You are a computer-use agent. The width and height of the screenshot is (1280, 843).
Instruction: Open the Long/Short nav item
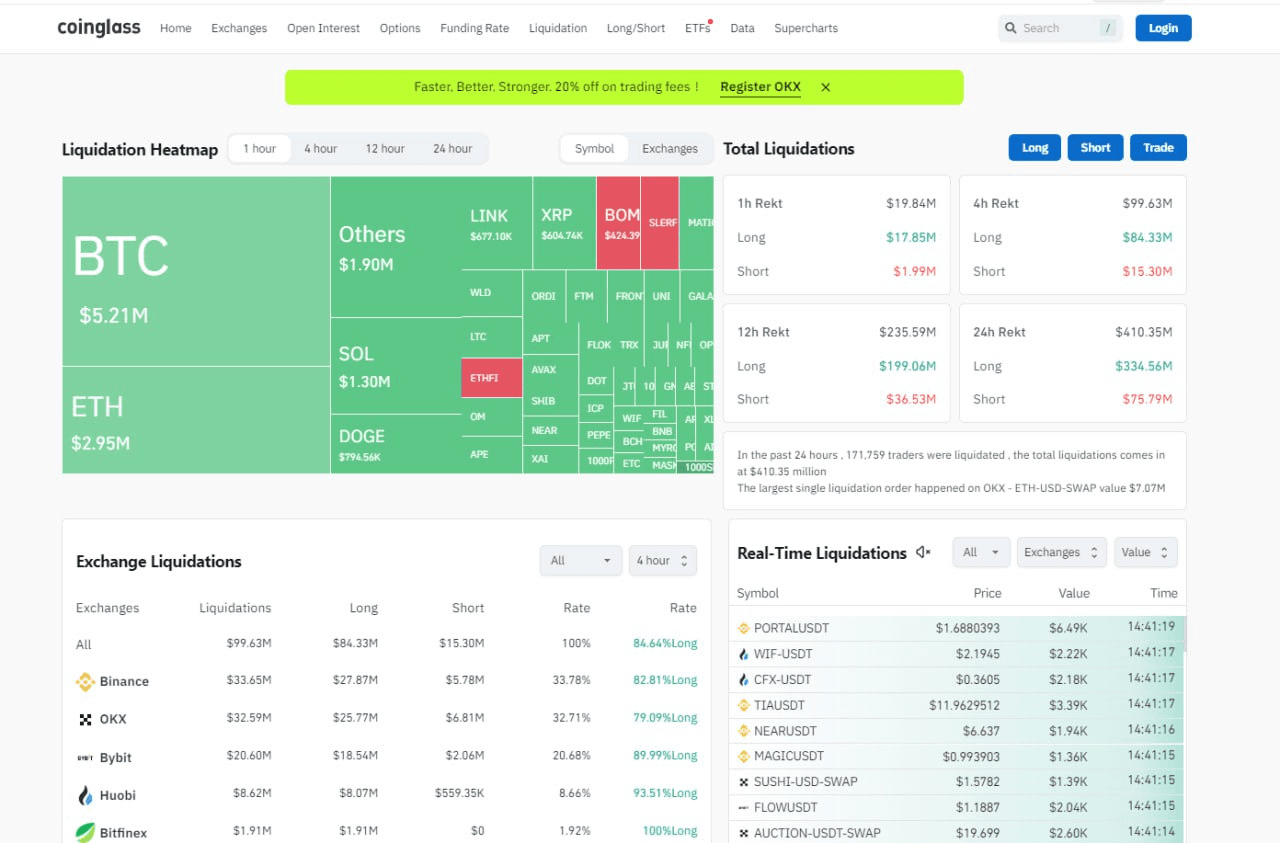[636, 28]
